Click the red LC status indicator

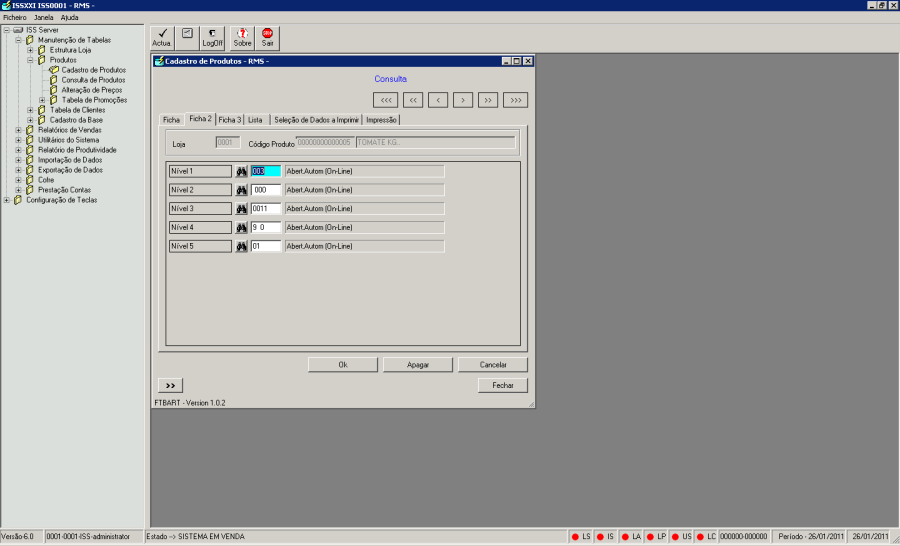(x=700, y=537)
